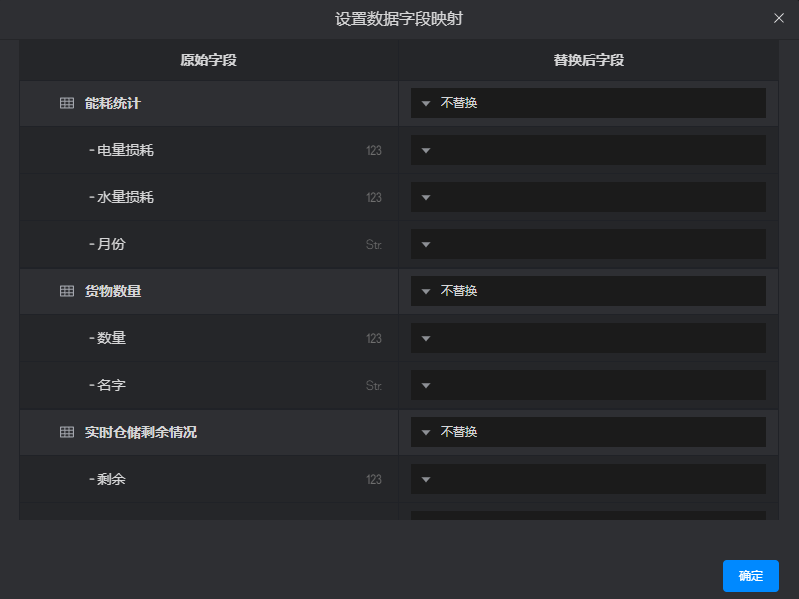
Task: Click the table icon beside 能耗统计
Action: tap(67, 103)
